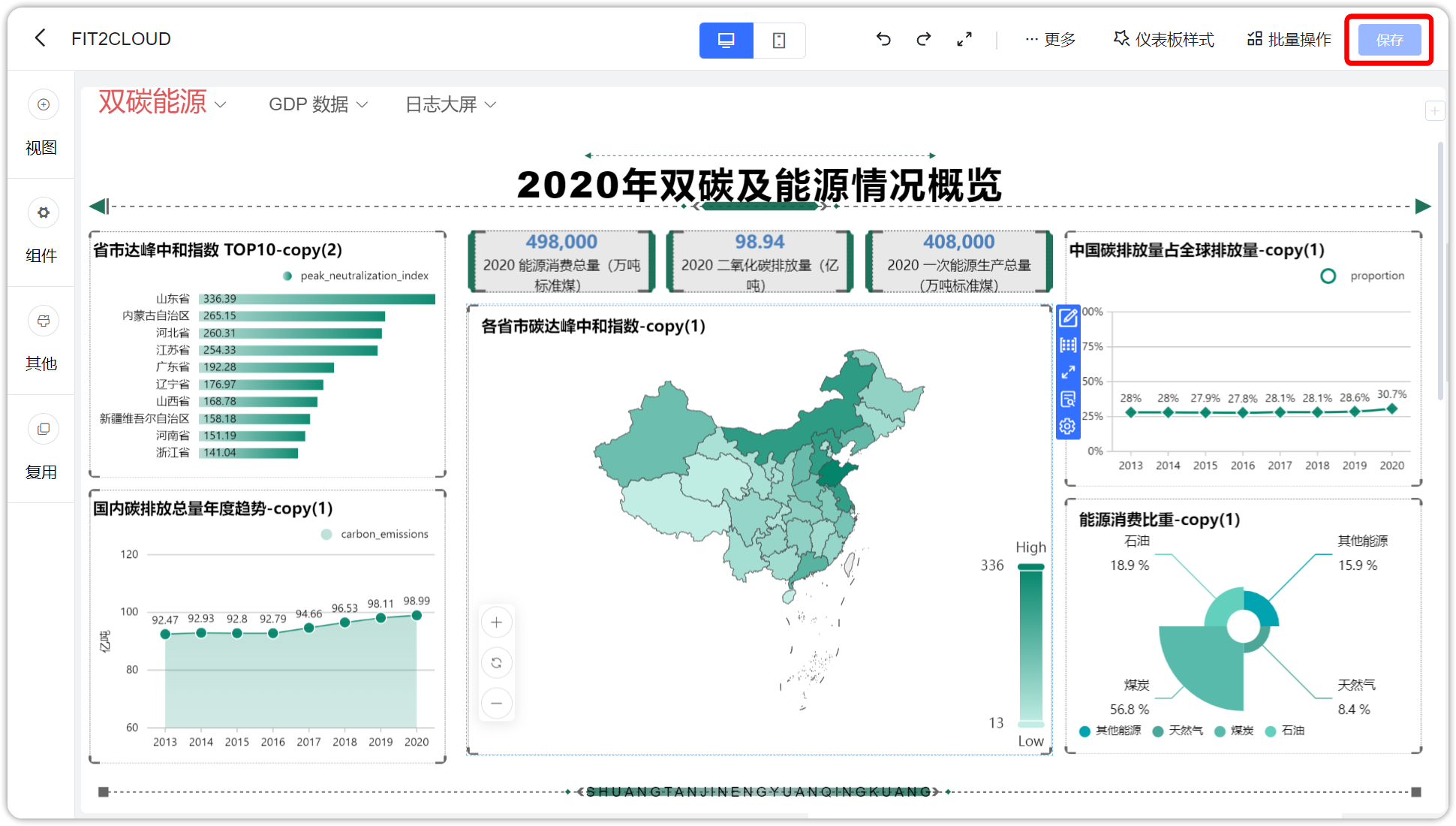Toggle the proportion legend item
The width and height of the screenshot is (1456, 826).
(1362, 276)
